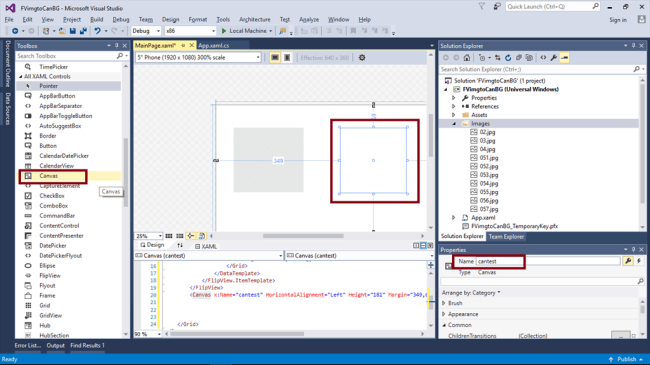Open the Design menu
This screenshot has height=365, width=650.
pos(170,19)
